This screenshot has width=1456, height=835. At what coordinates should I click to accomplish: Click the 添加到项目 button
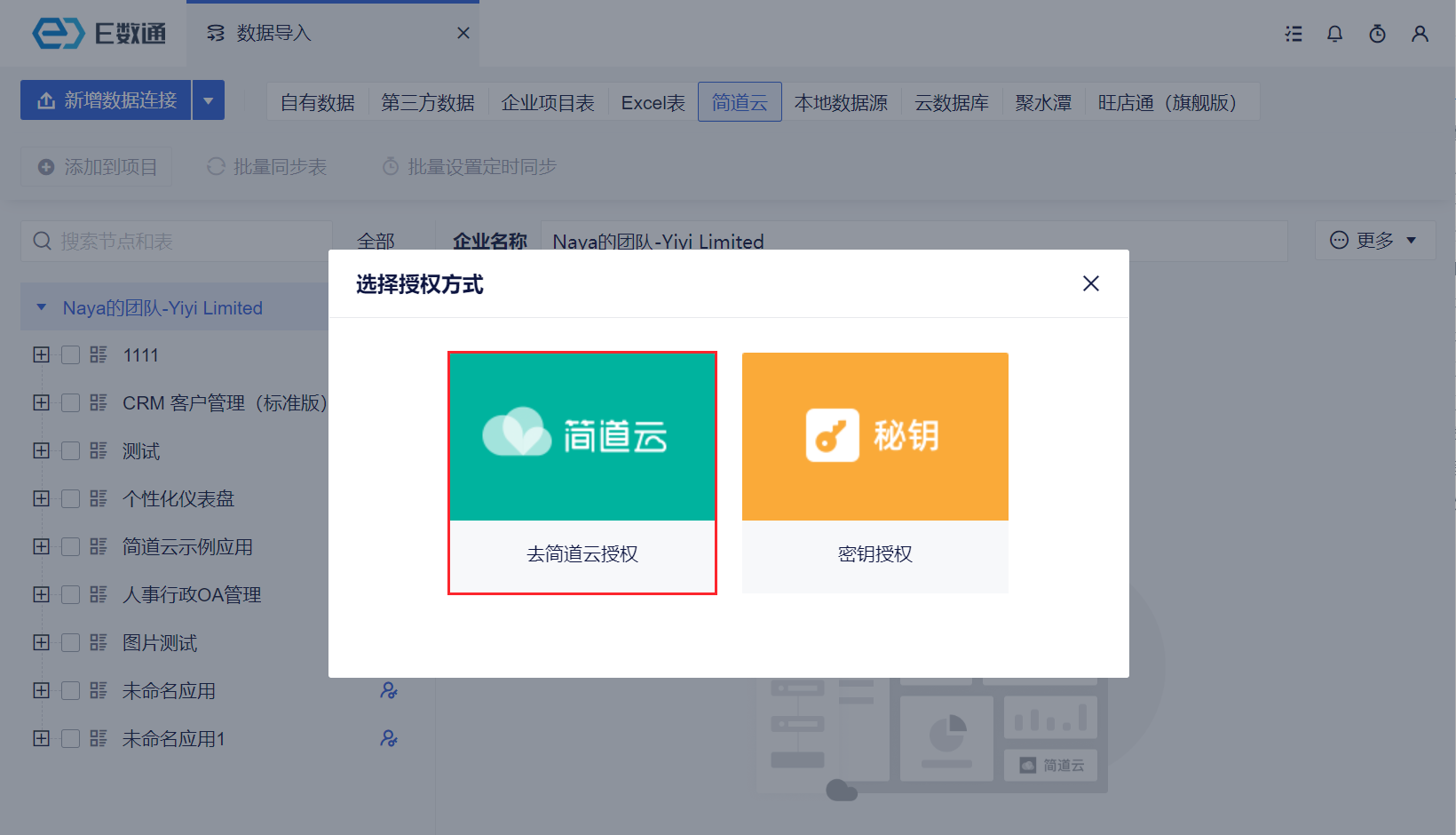pyautogui.click(x=97, y=167)
